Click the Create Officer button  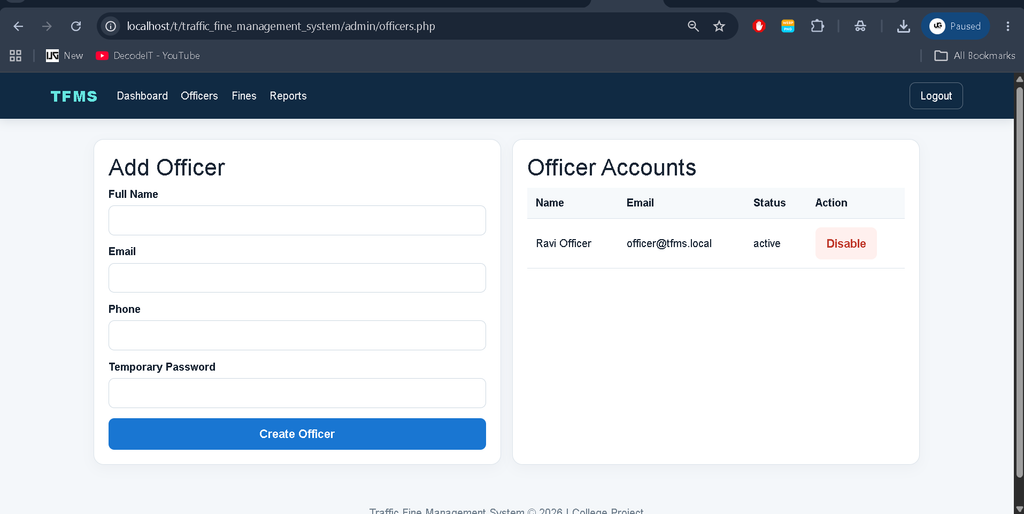pos(297,434)
